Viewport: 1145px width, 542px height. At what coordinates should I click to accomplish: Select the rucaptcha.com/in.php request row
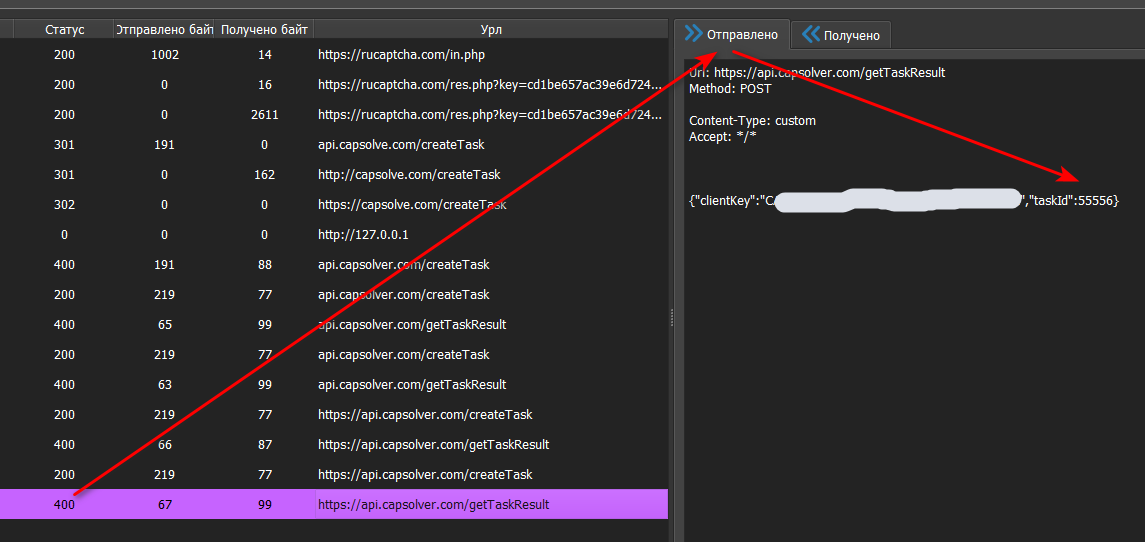click(x=401, y=55)
